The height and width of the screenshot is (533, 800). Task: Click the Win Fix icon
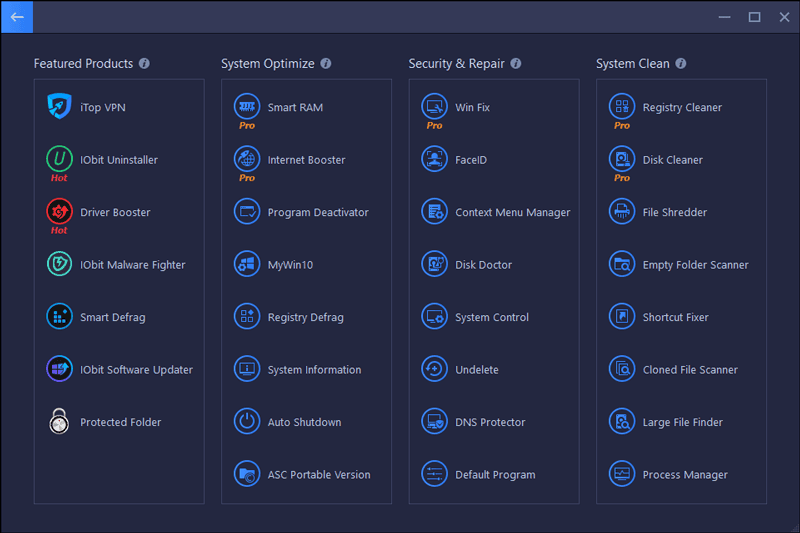tap(434, 106)
